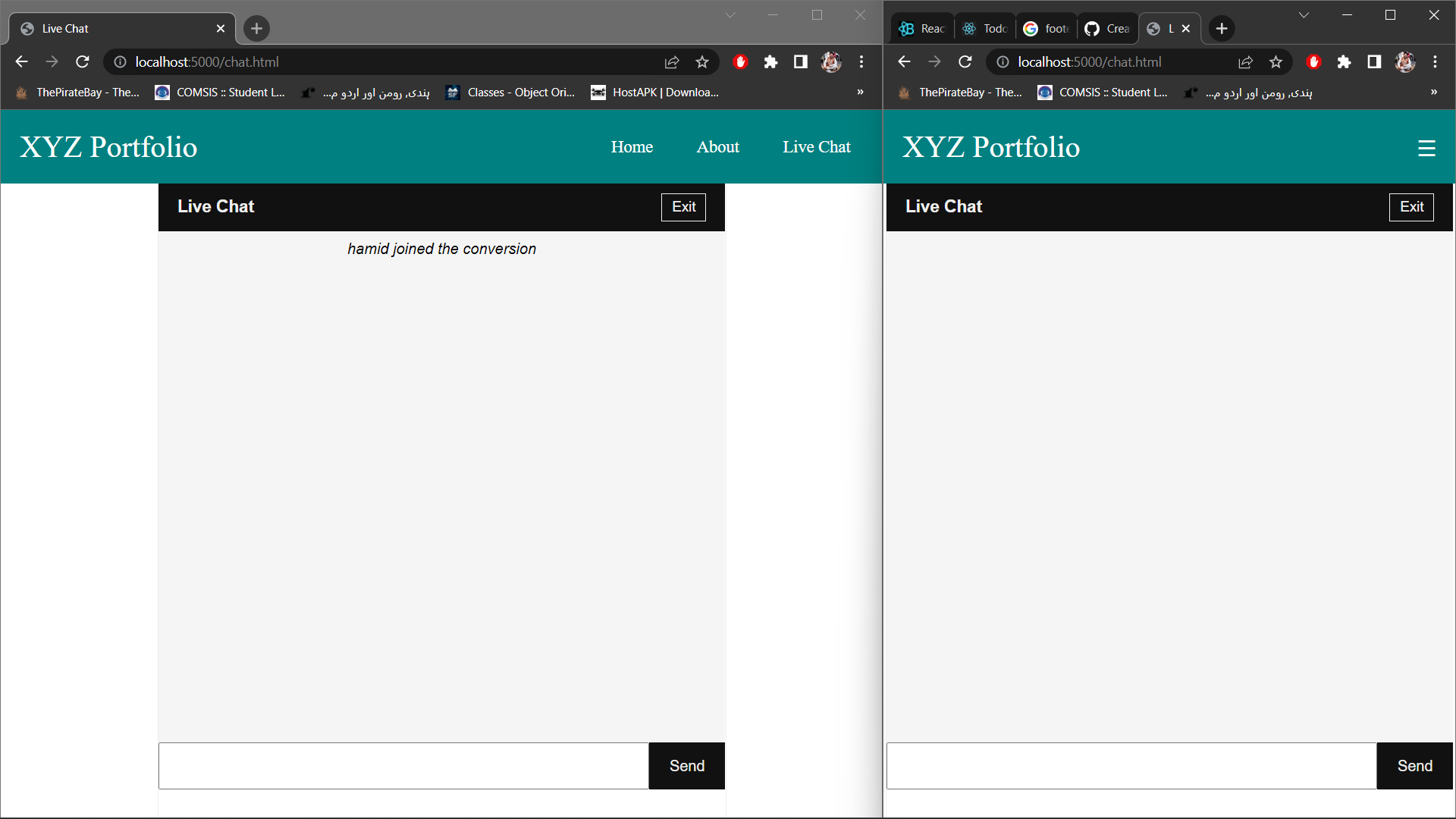
Task: Click the side panel icon in the toolbar
Action: point(800,62)
